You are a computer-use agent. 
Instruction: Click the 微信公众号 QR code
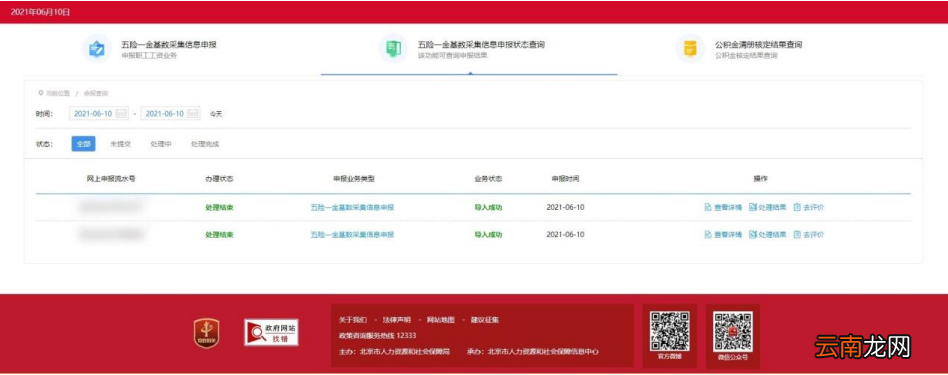point(733,331)
